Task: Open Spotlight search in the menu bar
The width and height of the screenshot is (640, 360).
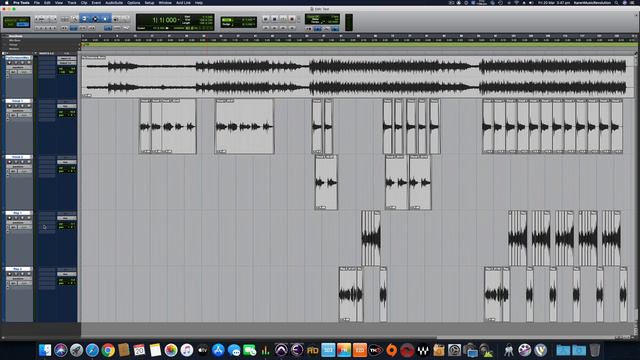Action: pos(616,2)
